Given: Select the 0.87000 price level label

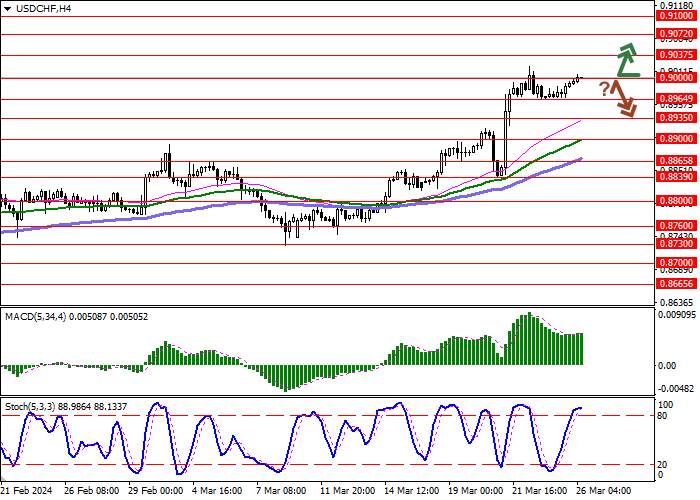Looking at the screenshot, I should pyautogui.click(x=677, y=263).
